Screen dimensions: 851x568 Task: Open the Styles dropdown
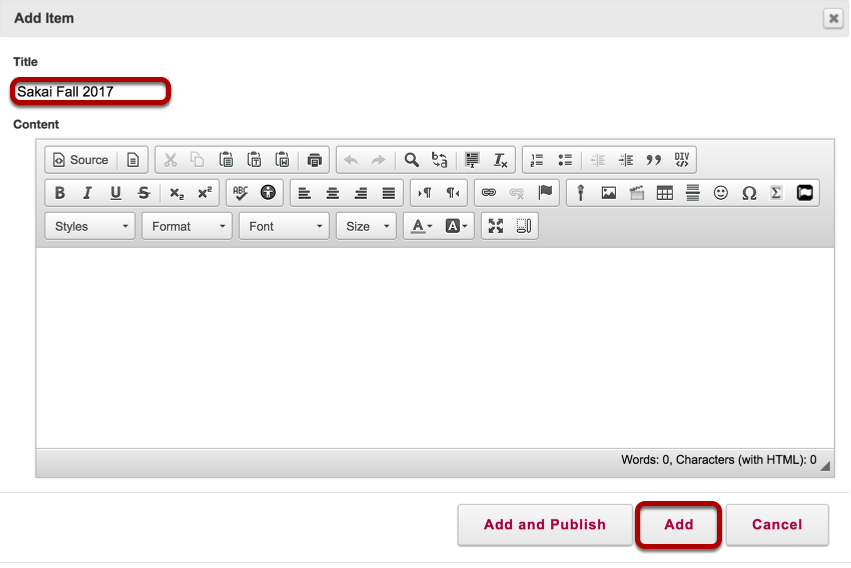tap(90, 226)
